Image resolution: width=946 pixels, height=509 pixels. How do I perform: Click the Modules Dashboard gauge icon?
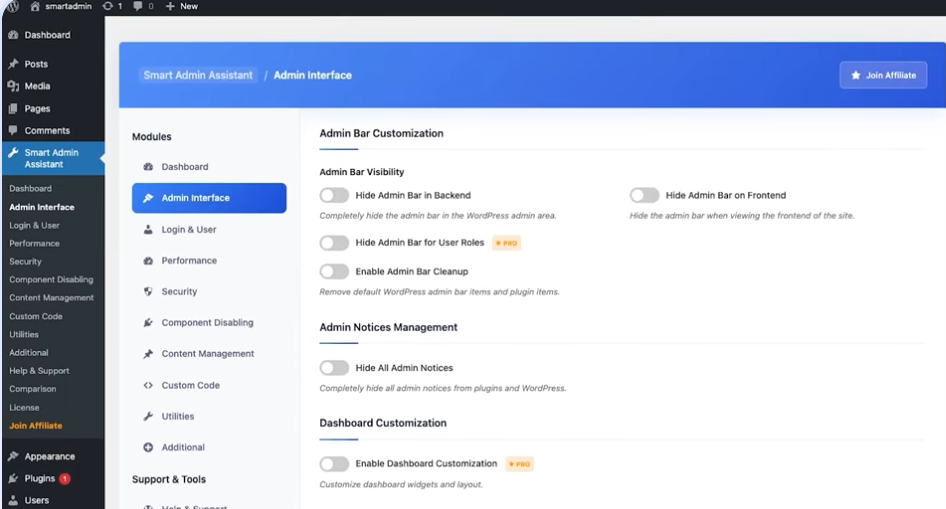(x=148, y=166)
